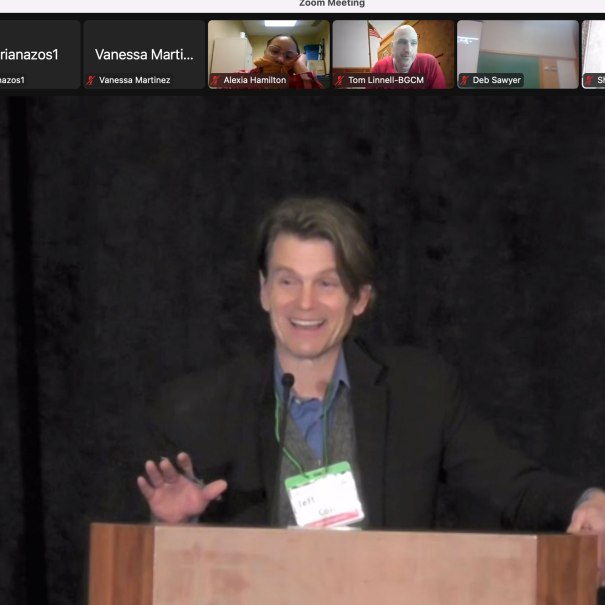This screenshot has height=605, width=605.
Task: Click the "Tom Linnell-BGCM" name label
Action: click(386, 80)
